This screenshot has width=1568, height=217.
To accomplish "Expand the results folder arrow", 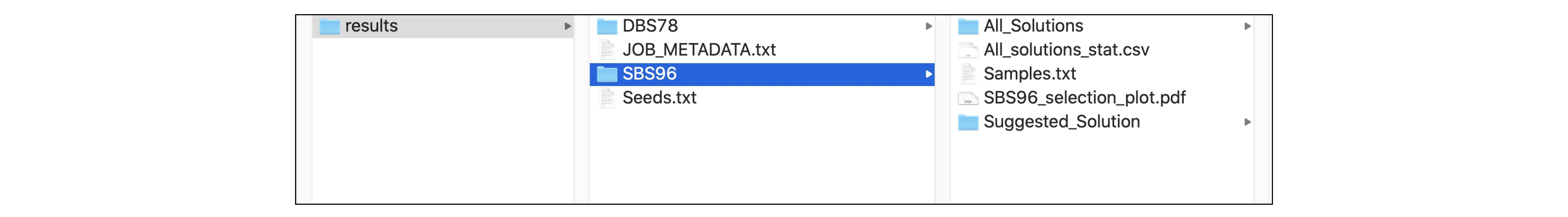I will (x=567, y=26).
